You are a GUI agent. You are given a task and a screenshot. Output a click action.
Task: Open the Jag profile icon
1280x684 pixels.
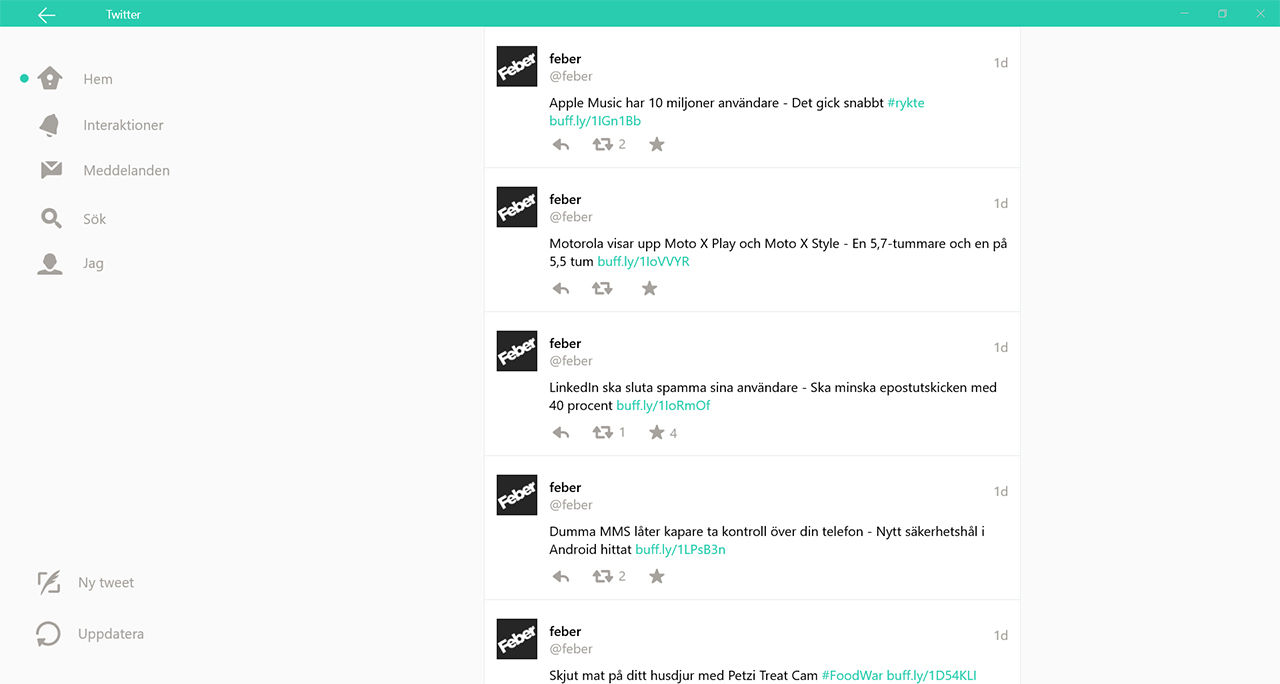click(x=48, y=263)
